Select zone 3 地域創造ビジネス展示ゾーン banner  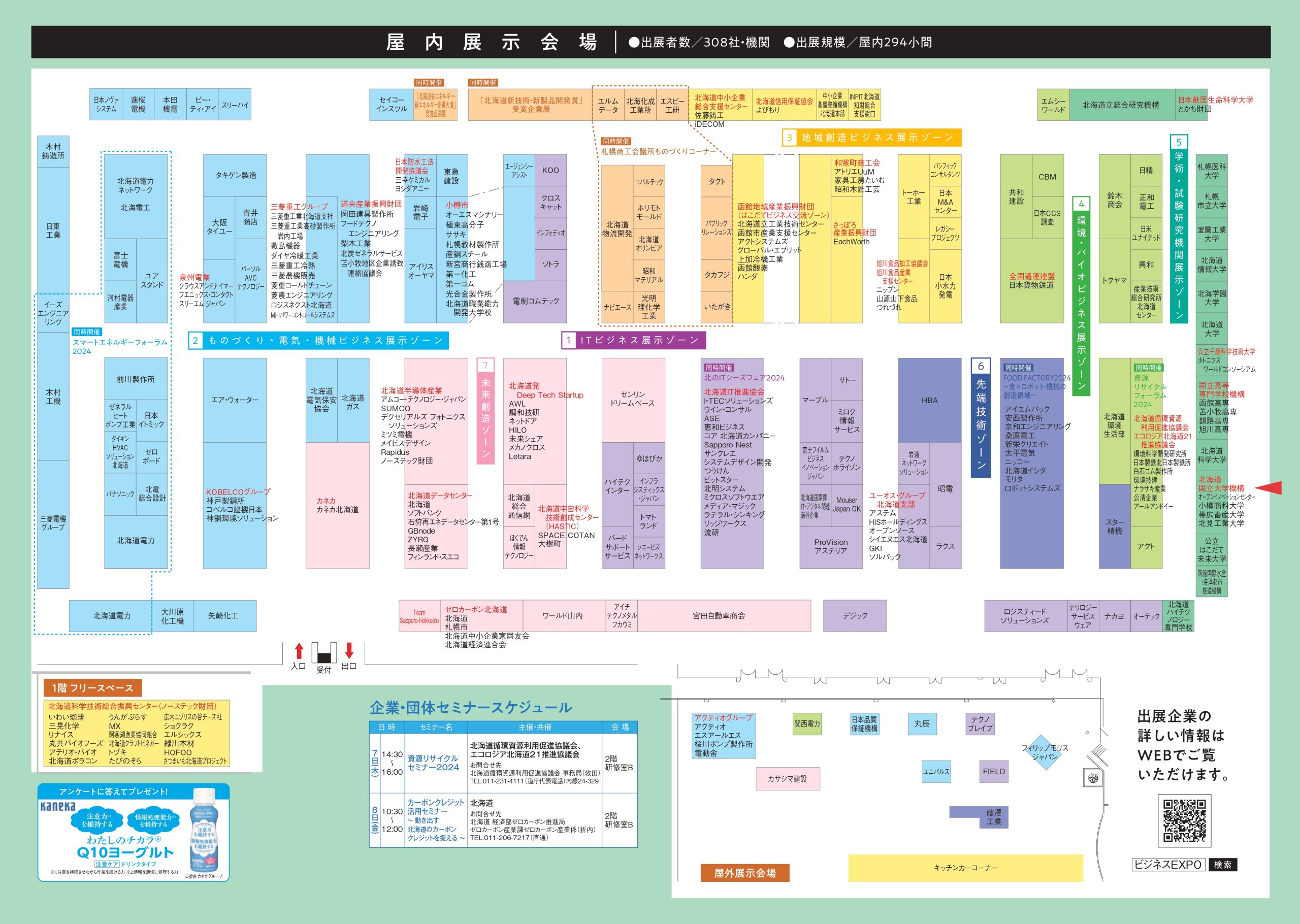click(x=871, y=137)
